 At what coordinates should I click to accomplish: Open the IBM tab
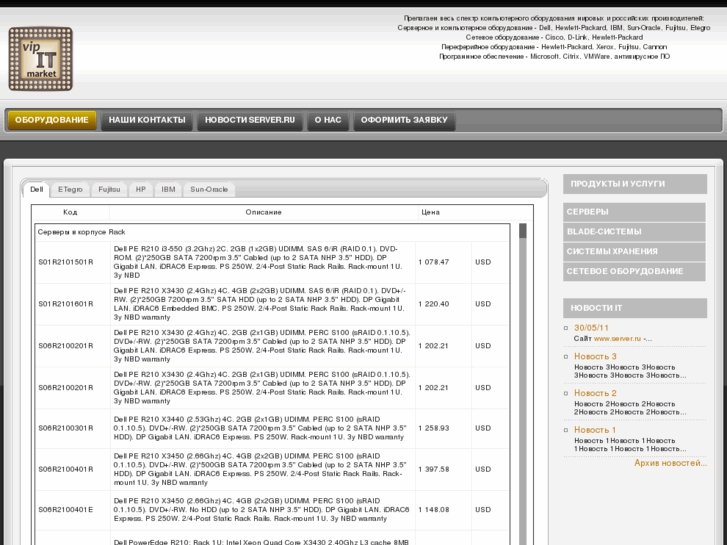click(168, 189)
